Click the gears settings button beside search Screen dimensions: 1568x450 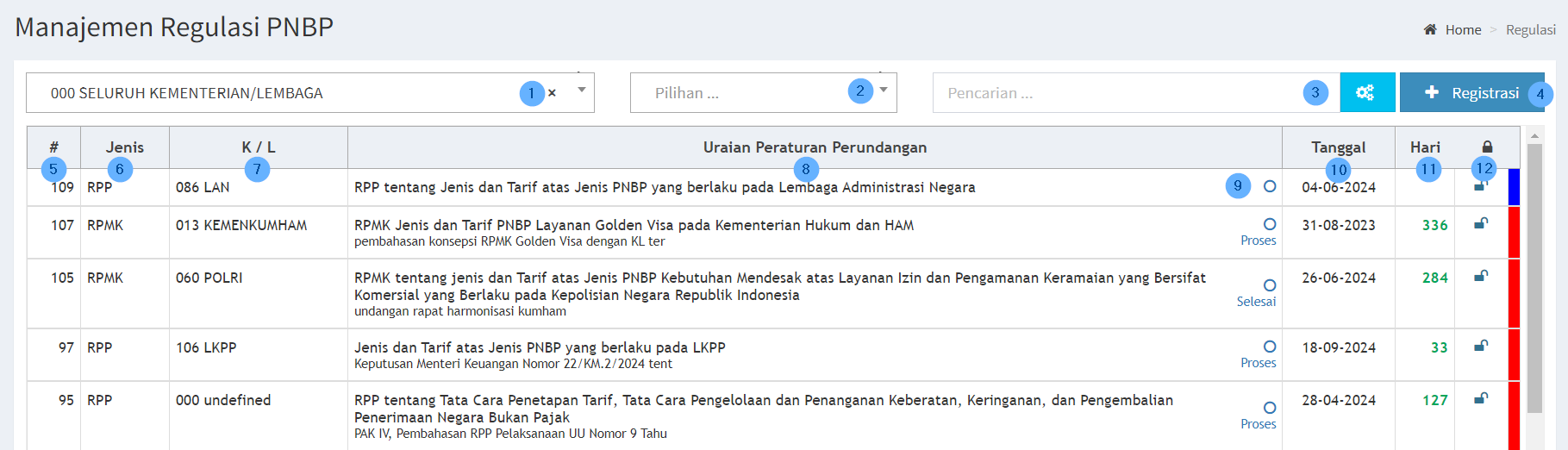pyautogui.click(x=1366, y=92)
